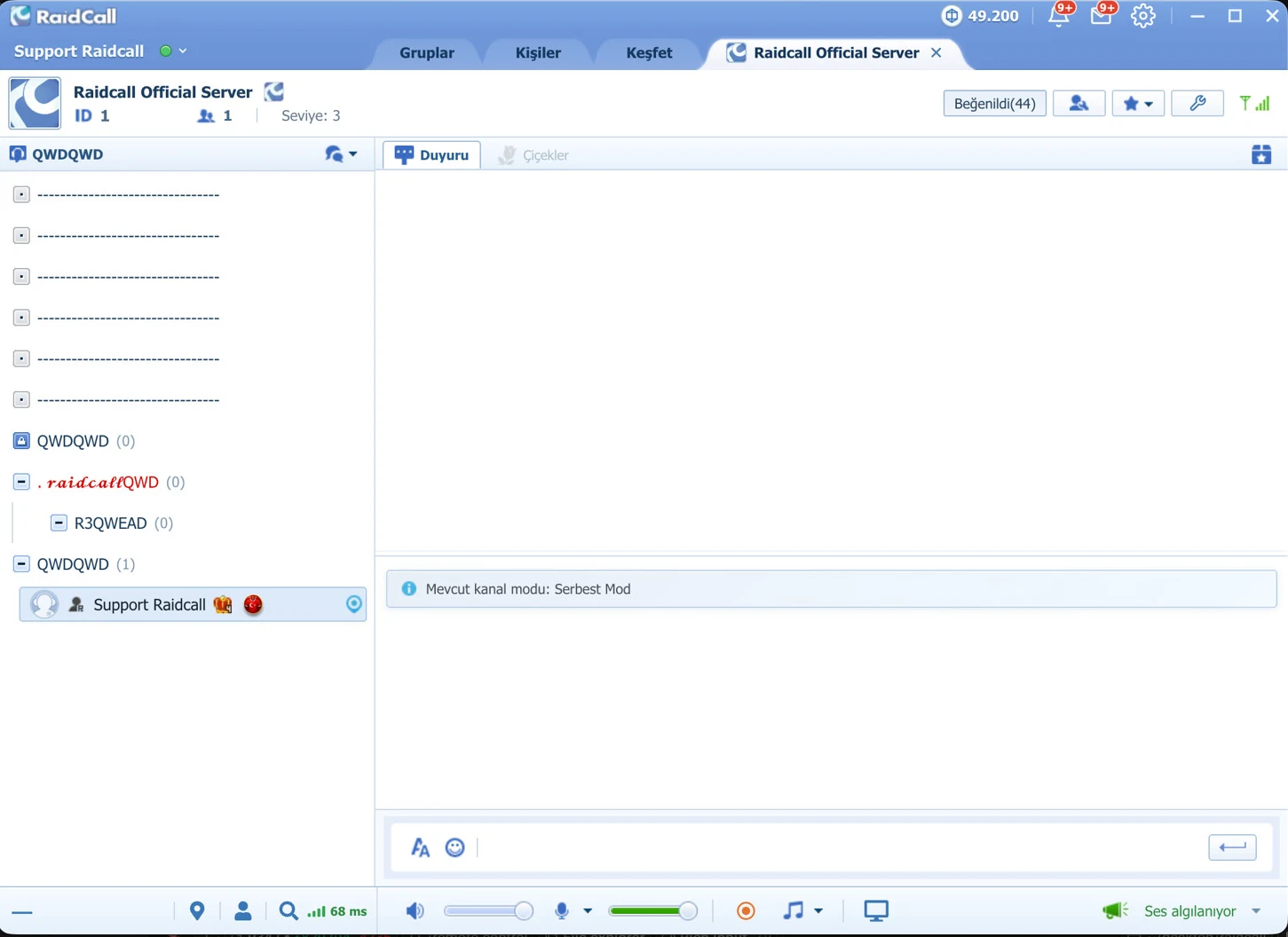Open the Duyuru tab
The image size is (1288, 937).
coord(432,154)
